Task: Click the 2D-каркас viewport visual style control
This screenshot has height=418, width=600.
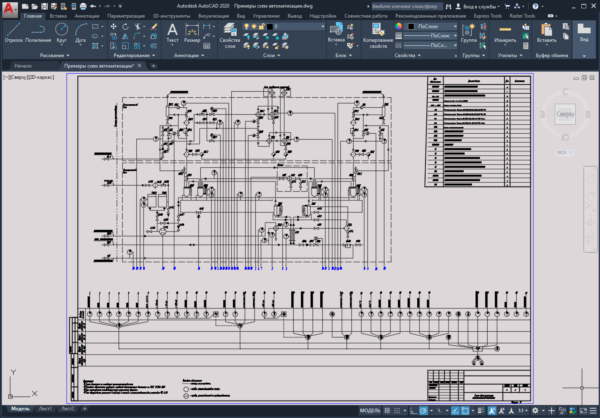Action: [41, 77]
